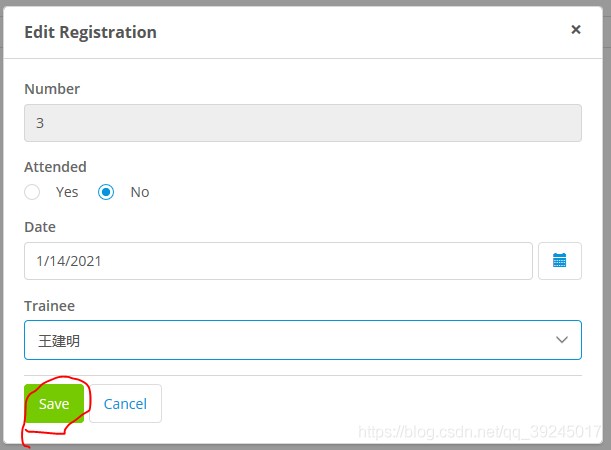The width and height of the screenshot is (611, 450).
Task: Select the No attended option
Action: tap(106, 192)
